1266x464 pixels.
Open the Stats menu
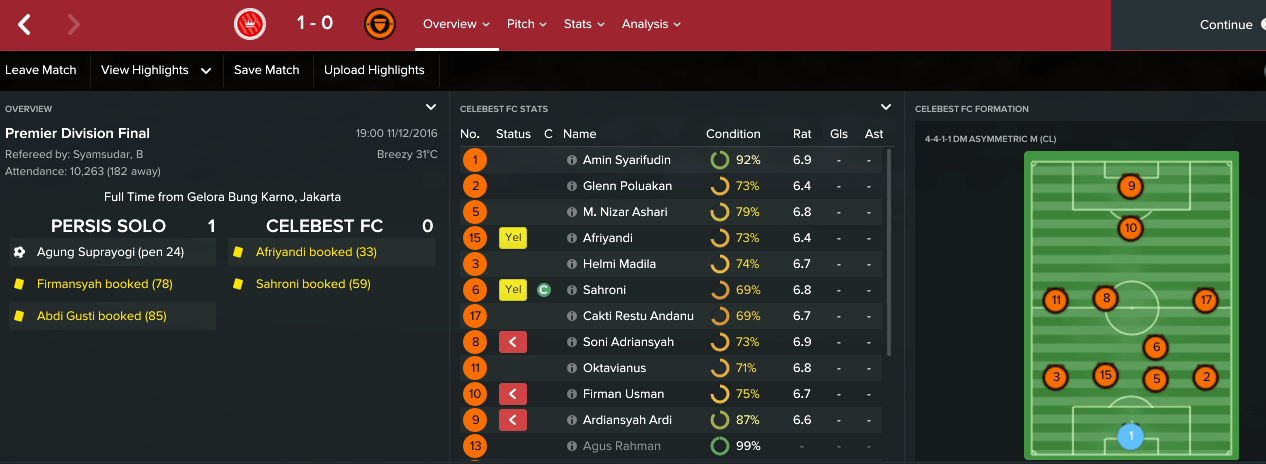click(584, 24)
